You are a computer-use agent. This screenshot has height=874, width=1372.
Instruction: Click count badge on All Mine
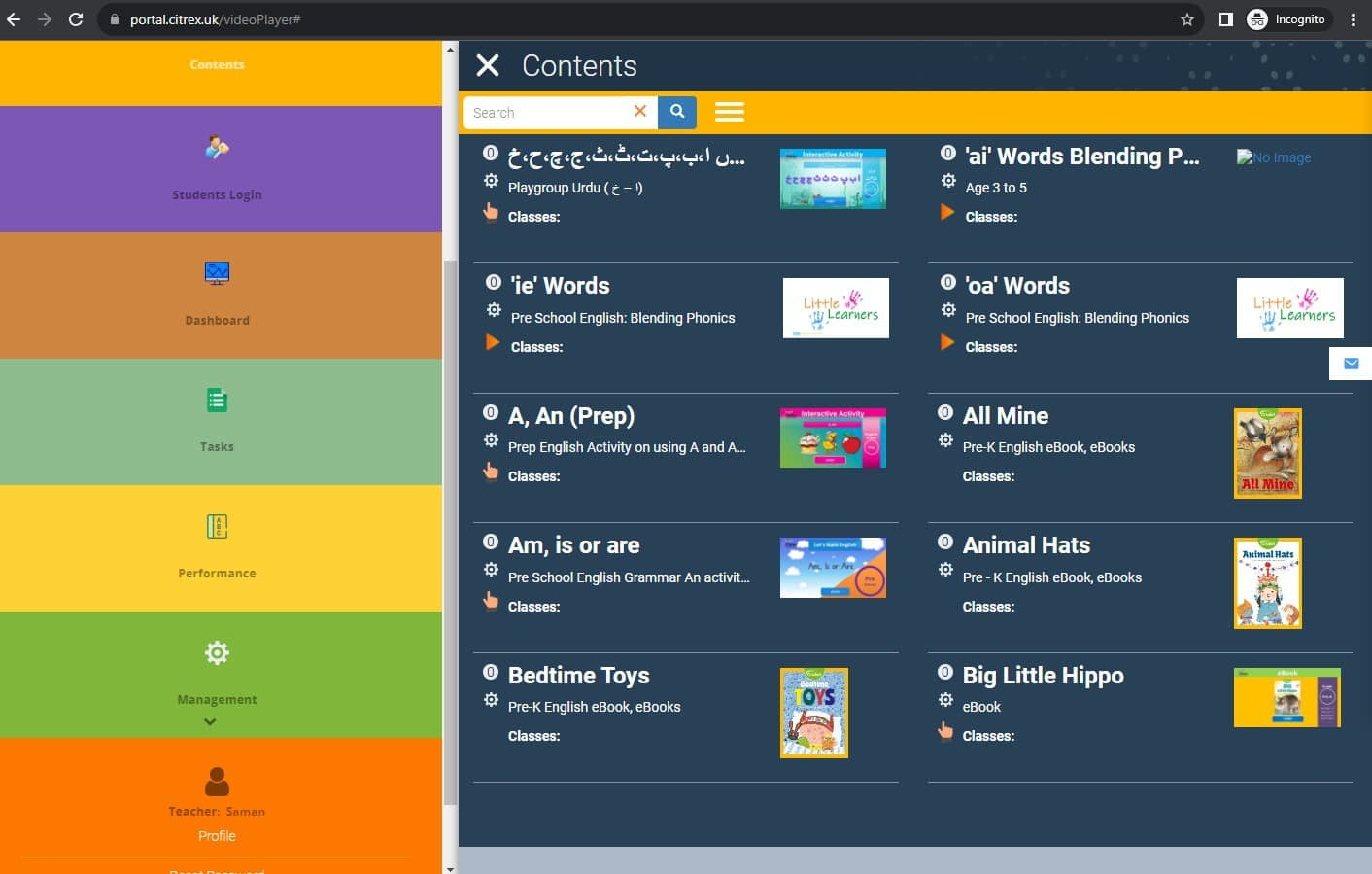tap(945, 412)
